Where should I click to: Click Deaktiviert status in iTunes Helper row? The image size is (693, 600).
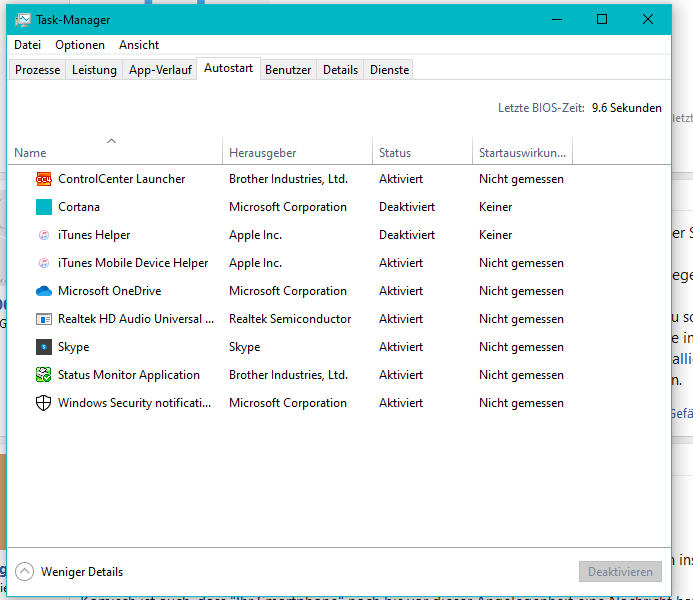tap(407, 235)
